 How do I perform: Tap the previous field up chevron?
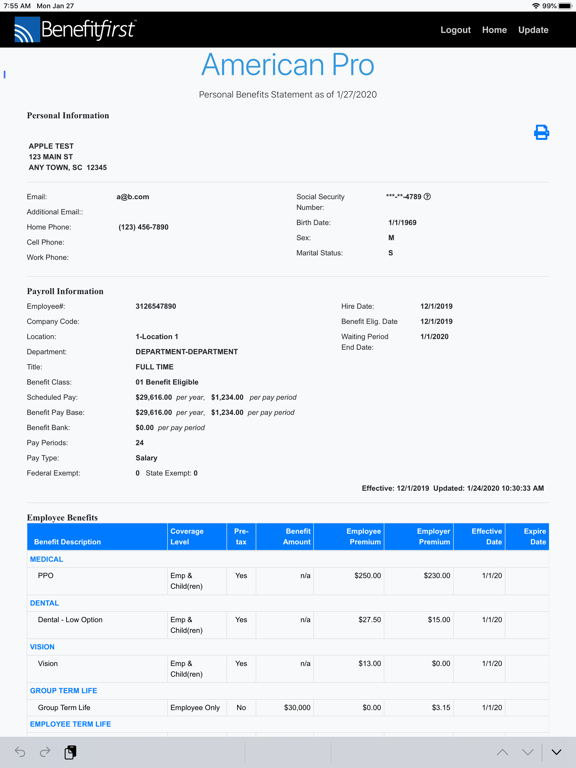[x=503, y=752]
